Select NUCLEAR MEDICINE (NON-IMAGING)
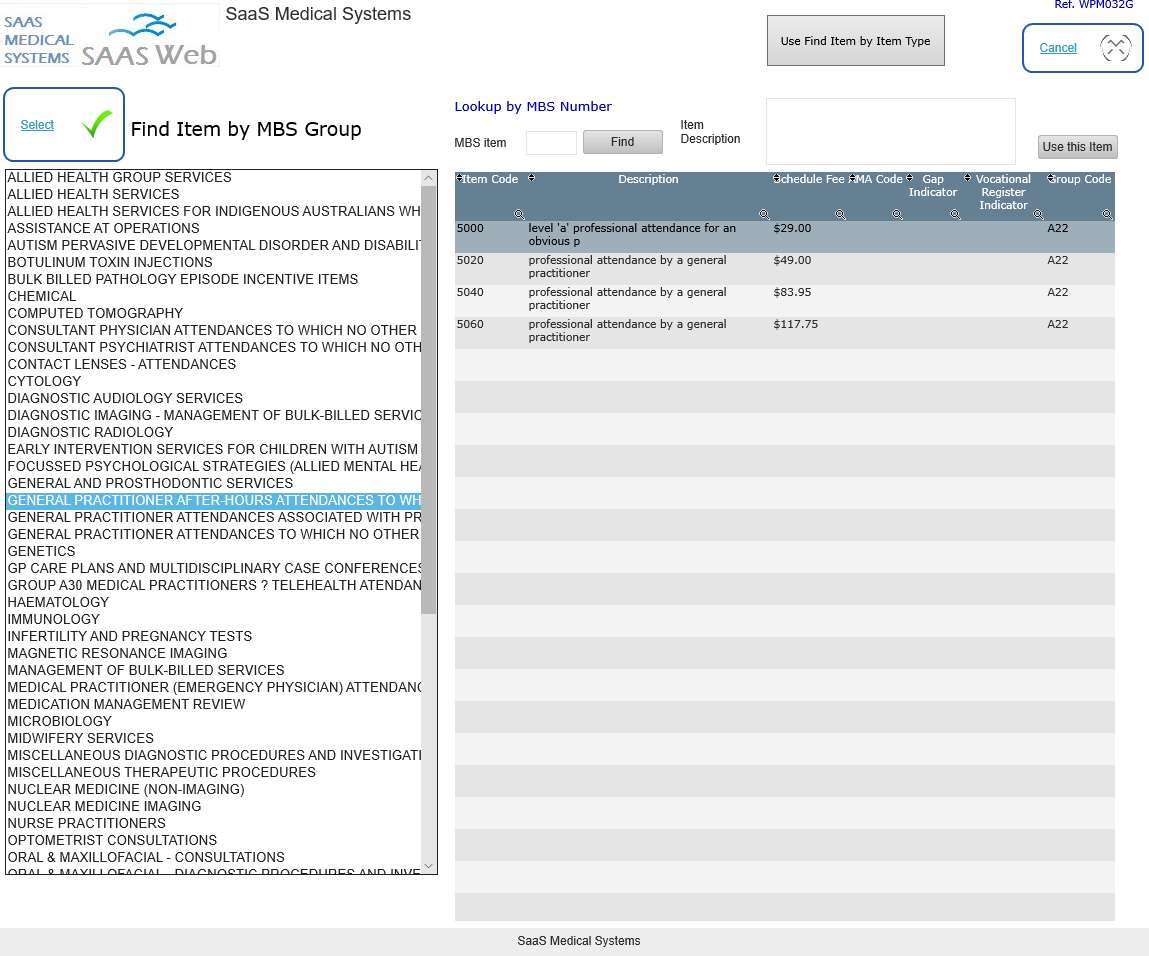Image resolution: width=1149 pixels, height=956 pixels. [213, 789]
